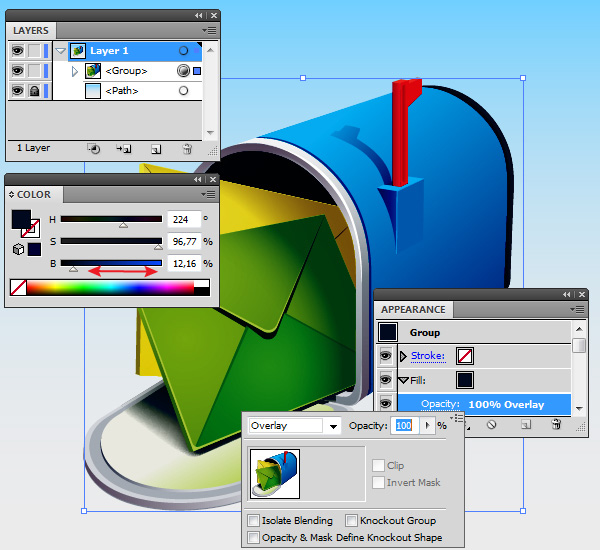Open Layers panel options menu
This screenshot has width=600, height=550.
(x=208, y=31)
